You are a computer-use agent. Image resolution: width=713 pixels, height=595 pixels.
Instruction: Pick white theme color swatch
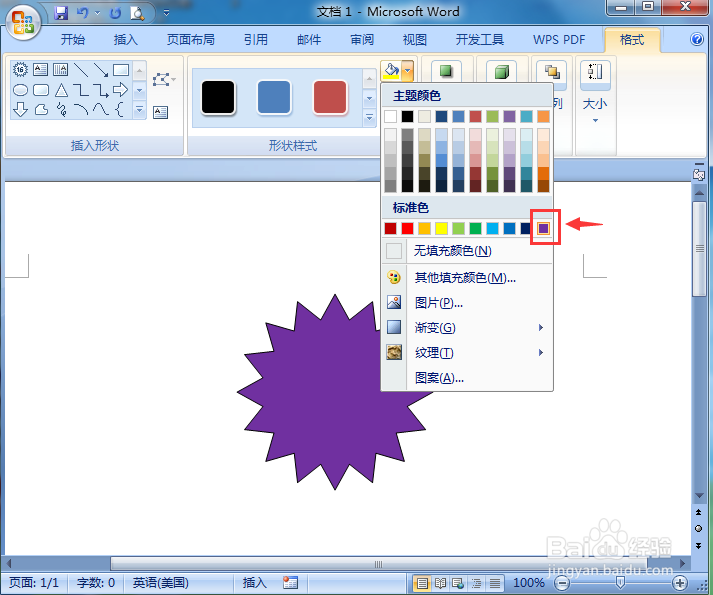pos(390,116)
